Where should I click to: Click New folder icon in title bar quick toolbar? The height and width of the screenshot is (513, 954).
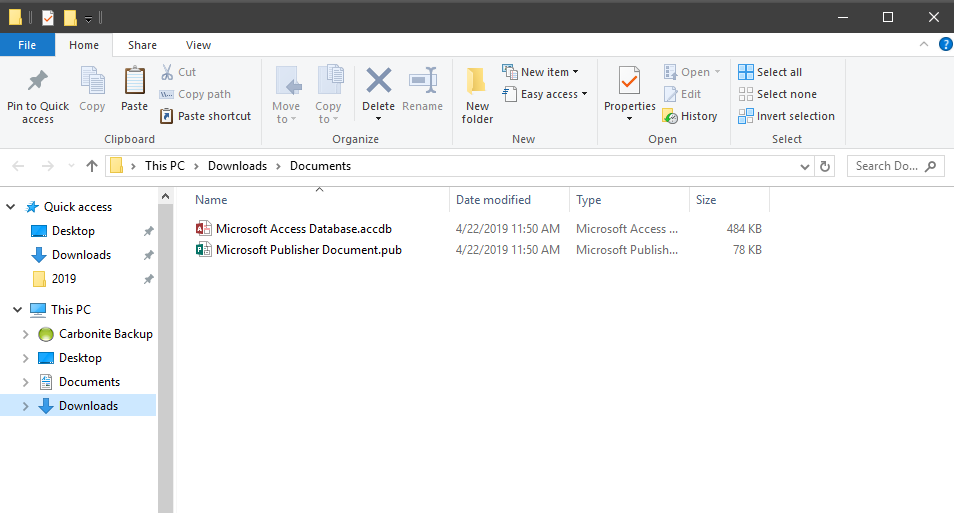[x=70, y=18]
